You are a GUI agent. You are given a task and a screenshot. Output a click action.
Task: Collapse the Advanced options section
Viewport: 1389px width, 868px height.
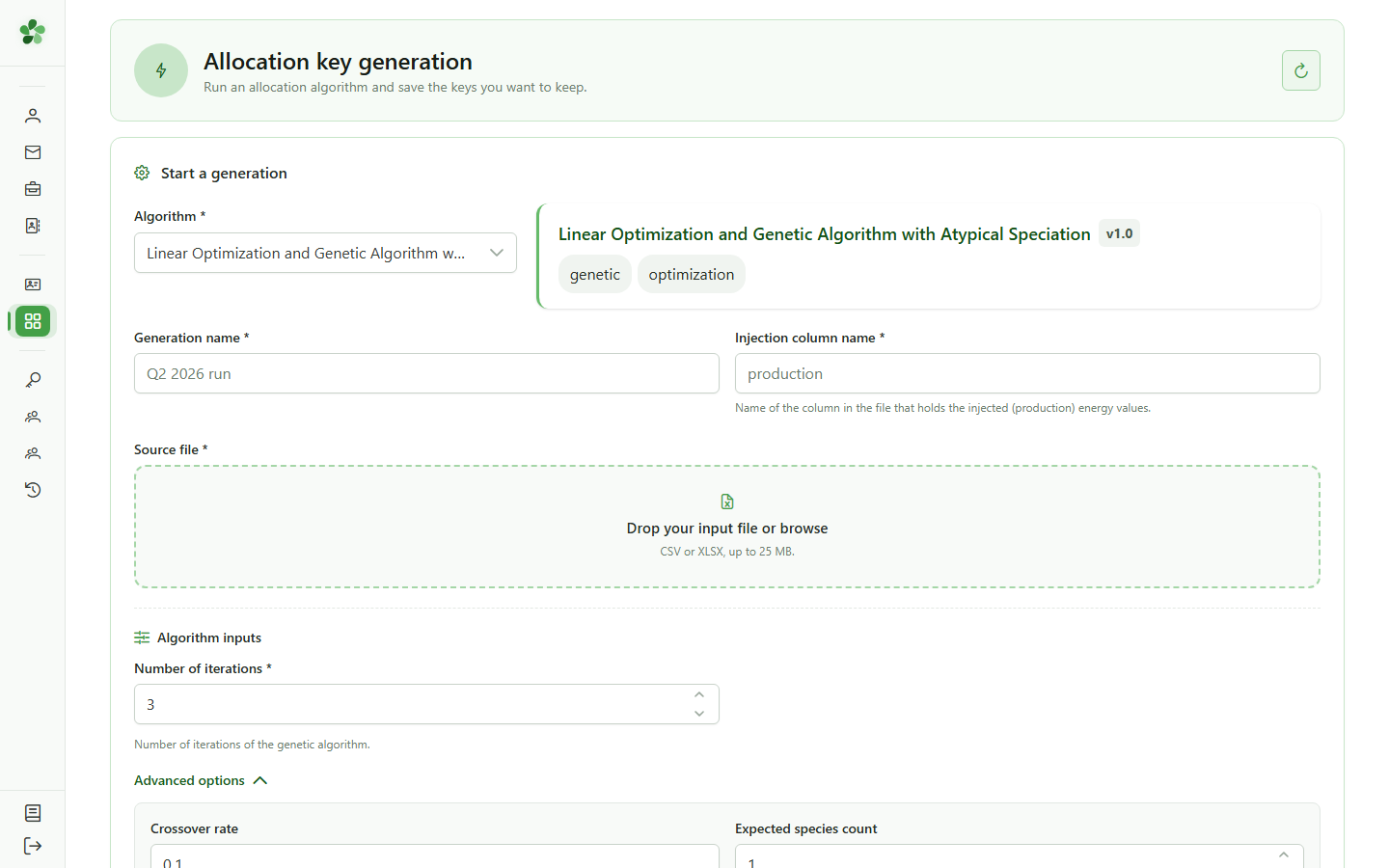click(201, 780)
